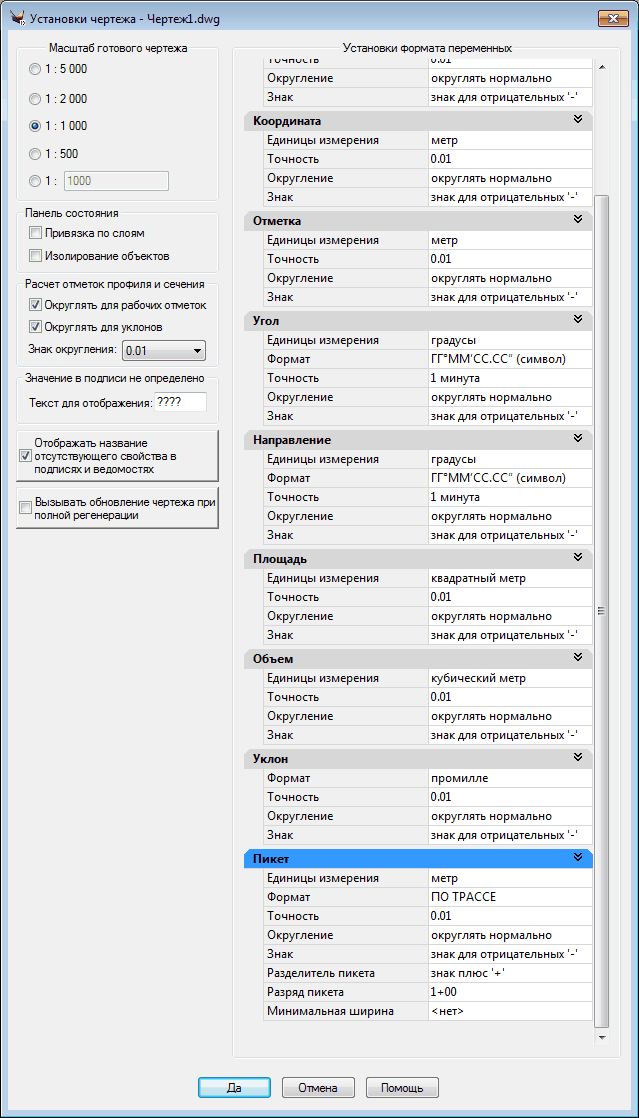The height and width of the screenshot is (1118, 639).
Task: Enable Изолирование объектов checkbox
Action: click(36, 256)
